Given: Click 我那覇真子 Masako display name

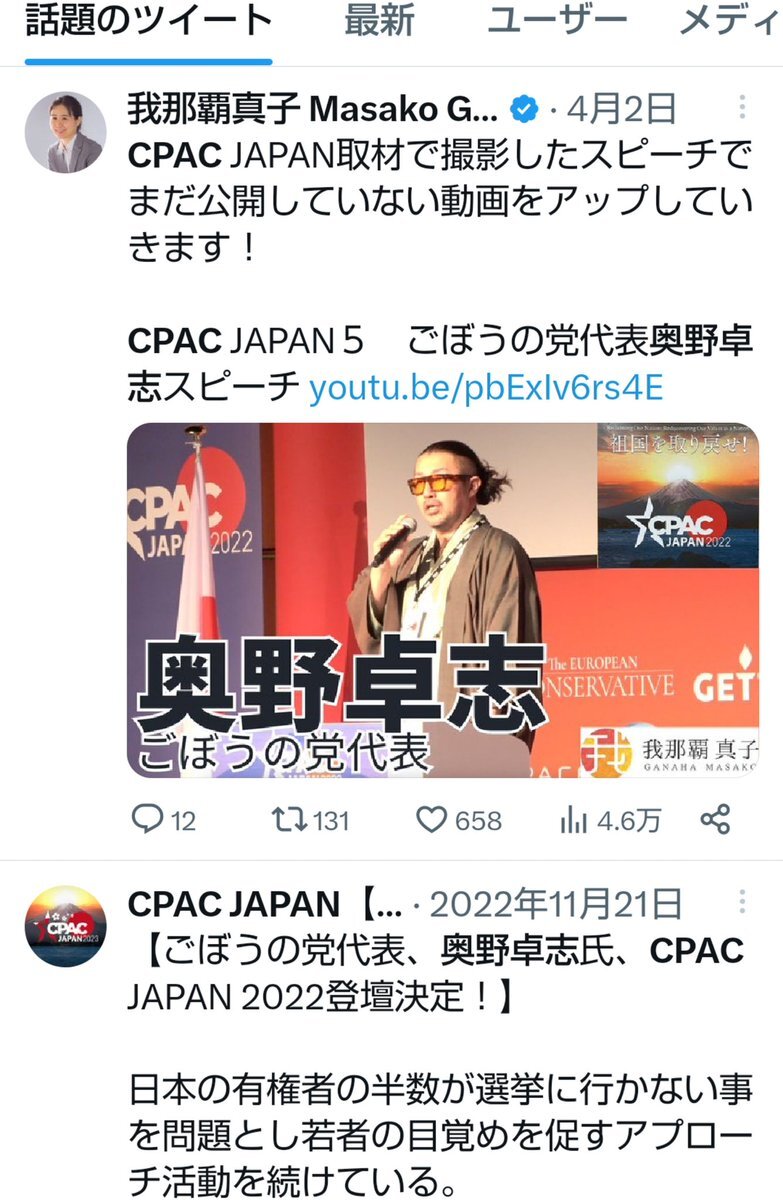Looking at the screenshot, I should (x=312, y=108).
